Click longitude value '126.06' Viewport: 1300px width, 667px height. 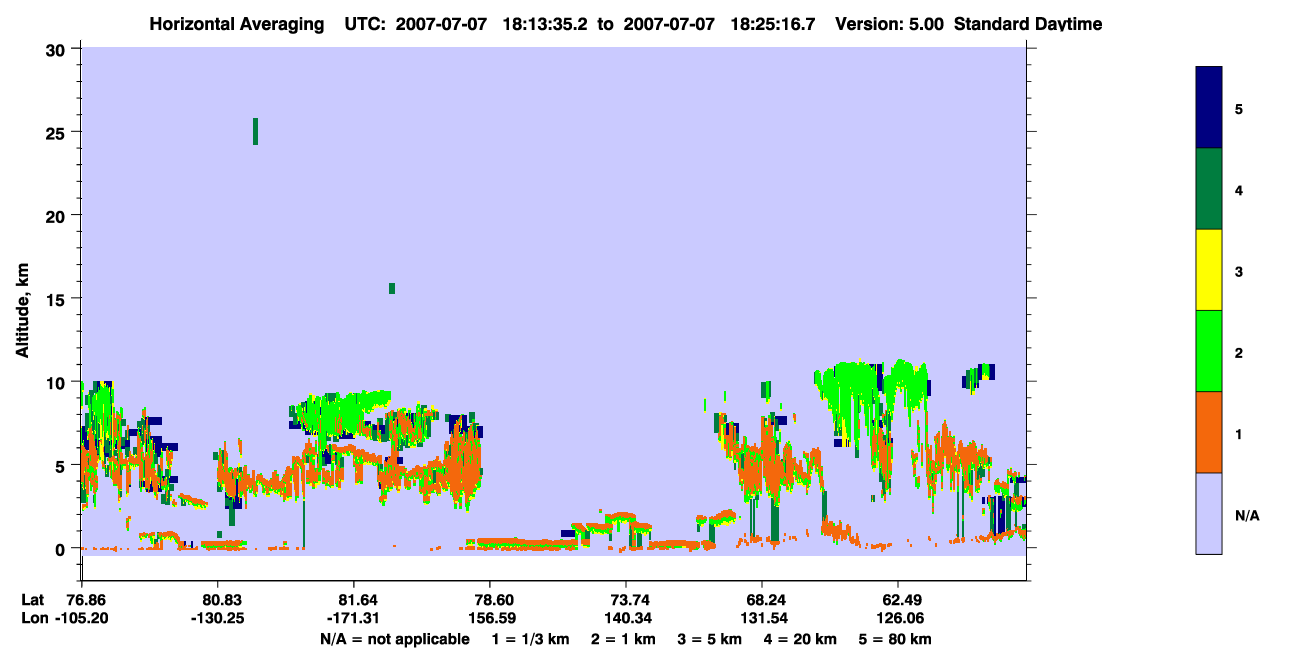pos(898,618)
